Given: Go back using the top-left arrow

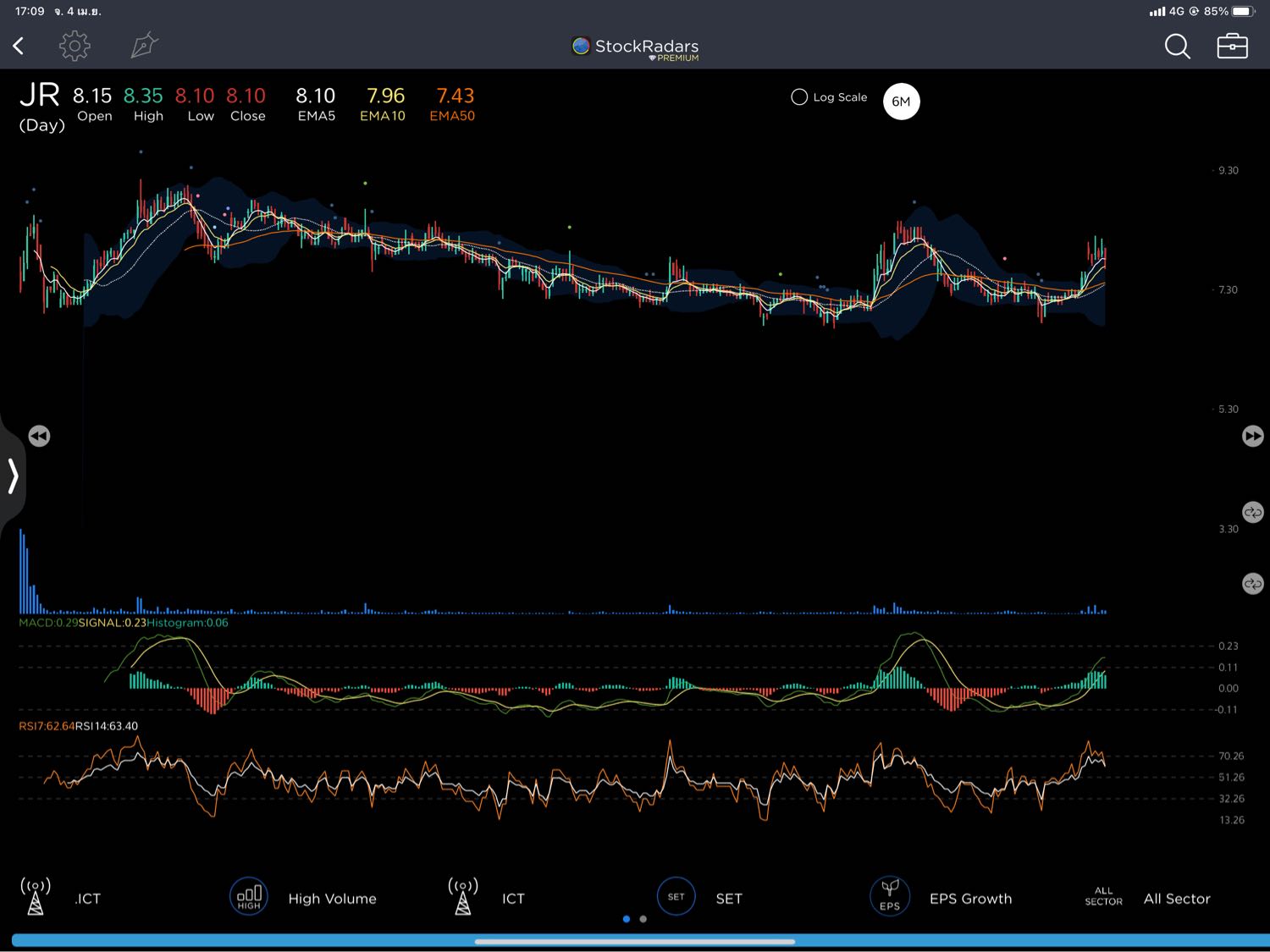Looking at the screenshot, I should (19, 46).
